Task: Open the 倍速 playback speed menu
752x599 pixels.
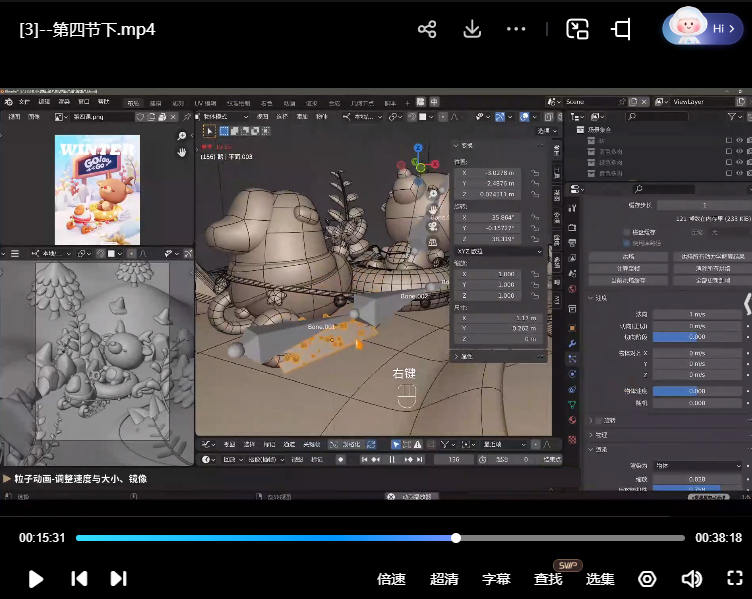Action: pyautogui.click(x=391, y=579)
